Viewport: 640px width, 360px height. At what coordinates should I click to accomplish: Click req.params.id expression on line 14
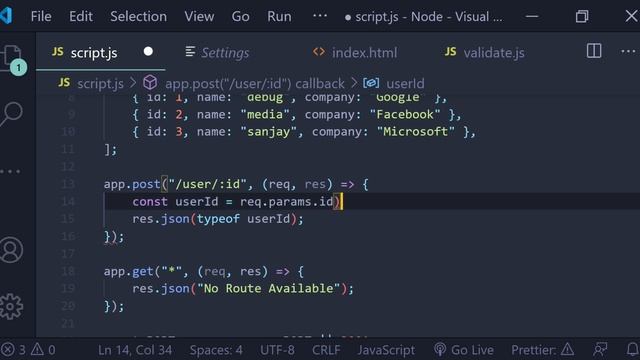coord(287,202)
